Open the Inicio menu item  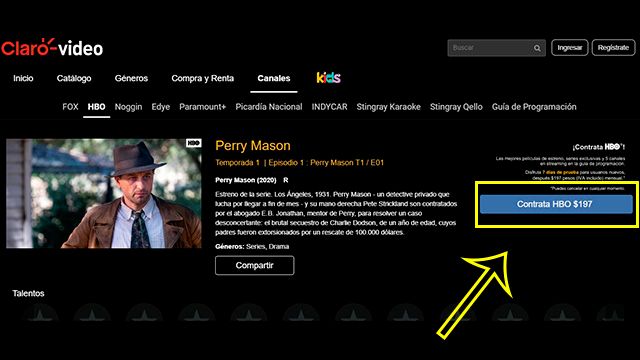pos(23,78)
